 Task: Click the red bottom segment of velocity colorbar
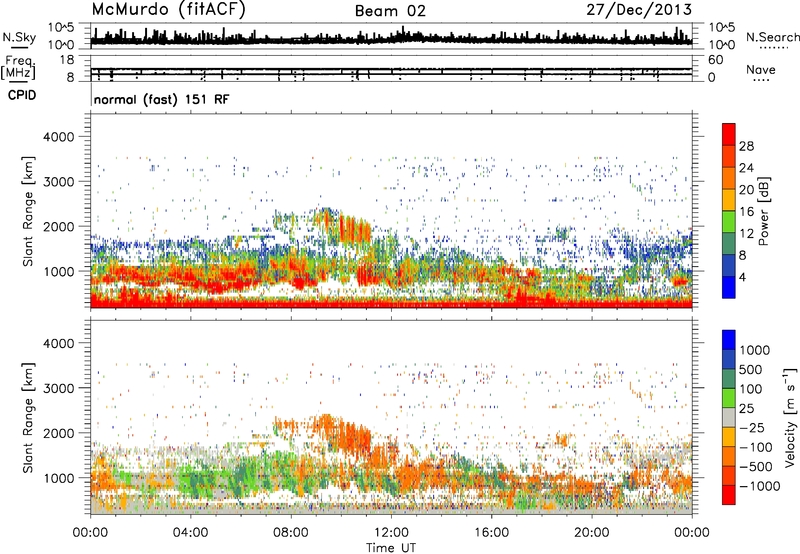(x=729, y=495)
